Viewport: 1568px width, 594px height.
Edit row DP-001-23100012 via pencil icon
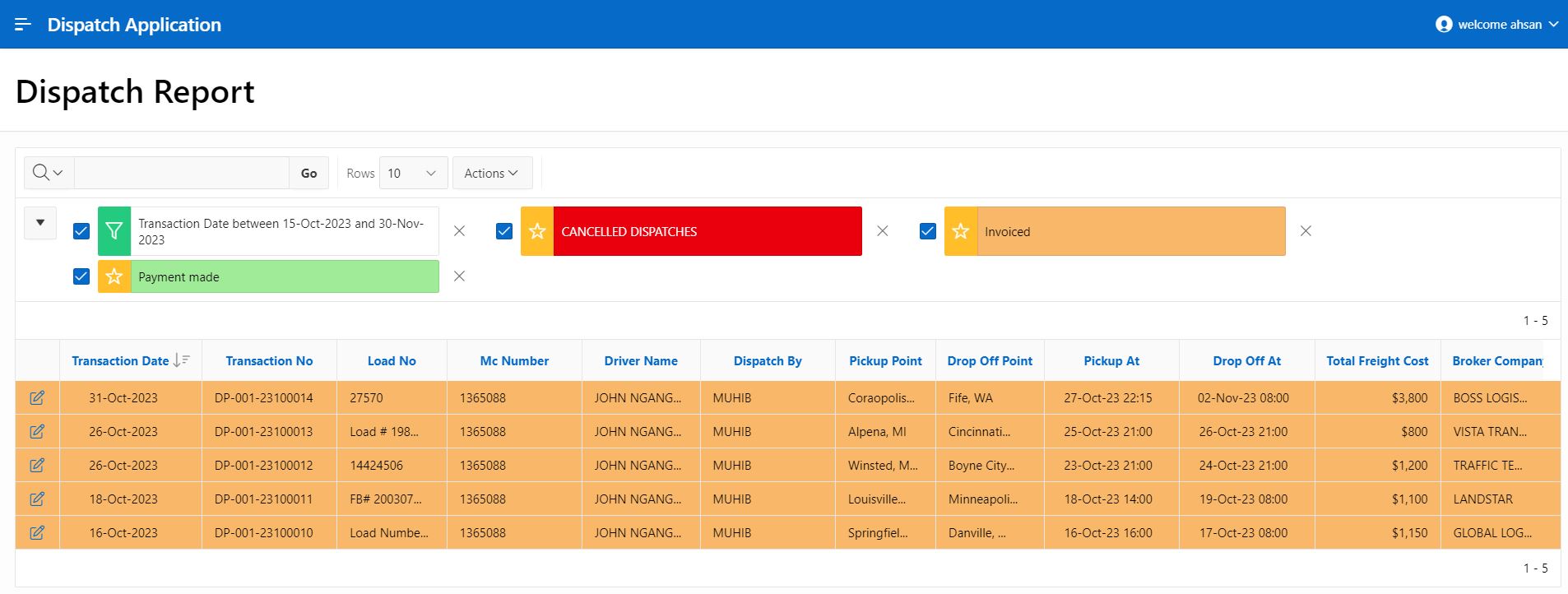pos(37,466)
